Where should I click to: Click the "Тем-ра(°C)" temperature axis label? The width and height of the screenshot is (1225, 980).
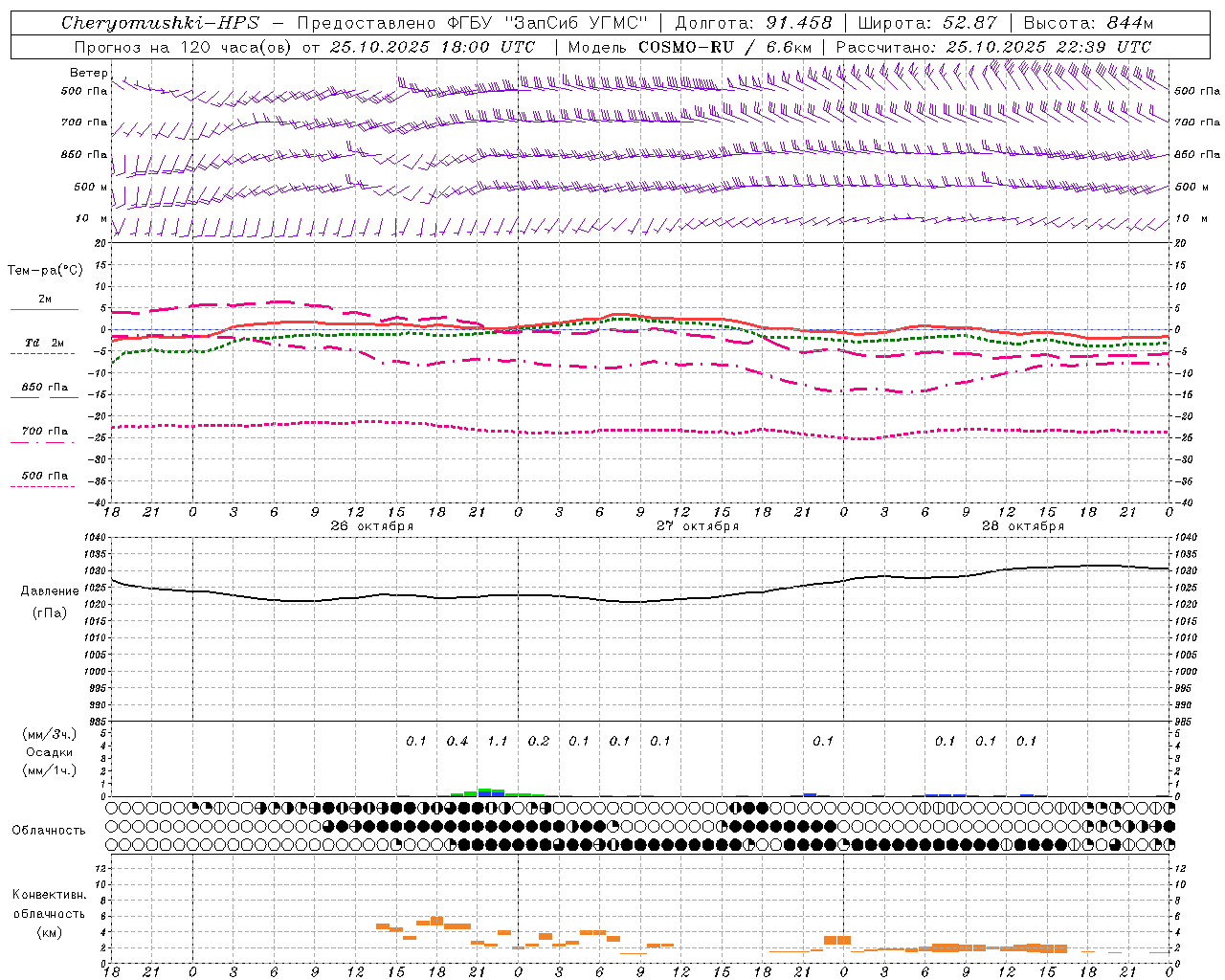click(x=45, y=271)
